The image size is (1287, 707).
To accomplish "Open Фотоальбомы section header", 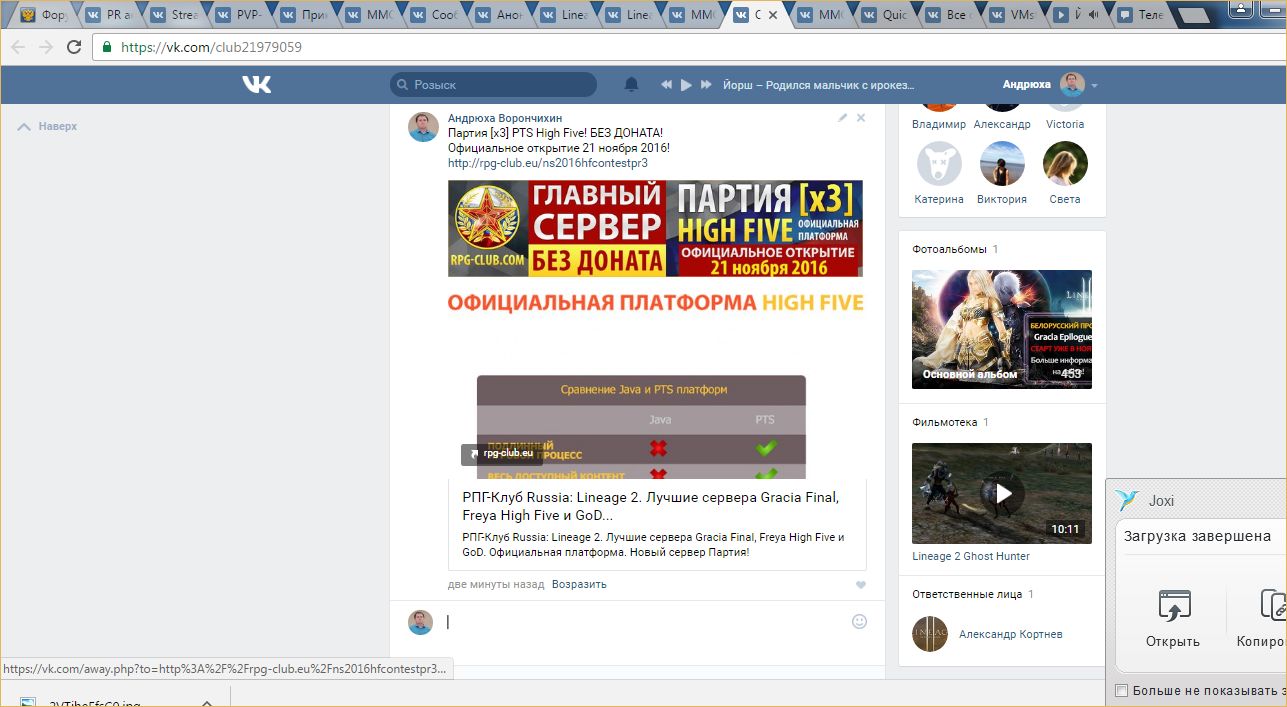I will coord(949,249).
